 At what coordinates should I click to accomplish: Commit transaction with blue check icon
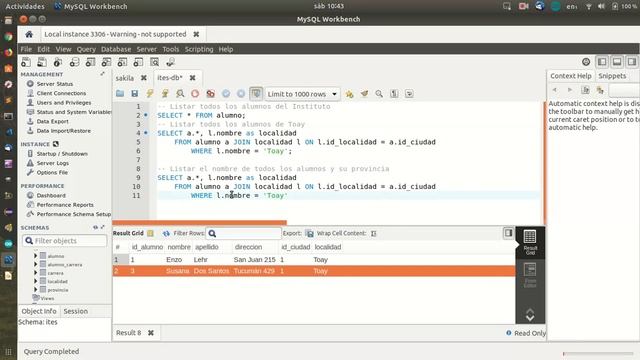tap(226, 94)
